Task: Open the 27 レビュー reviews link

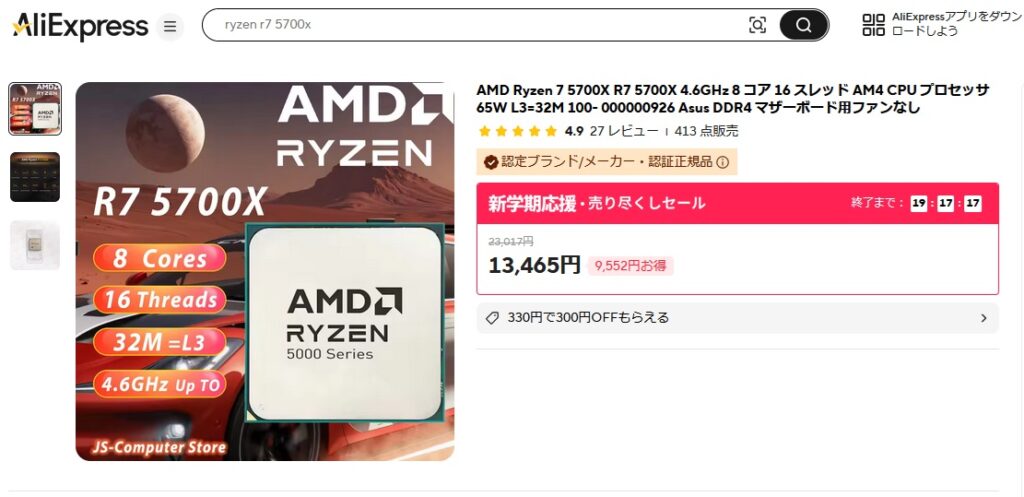Action: click(624, 131)
